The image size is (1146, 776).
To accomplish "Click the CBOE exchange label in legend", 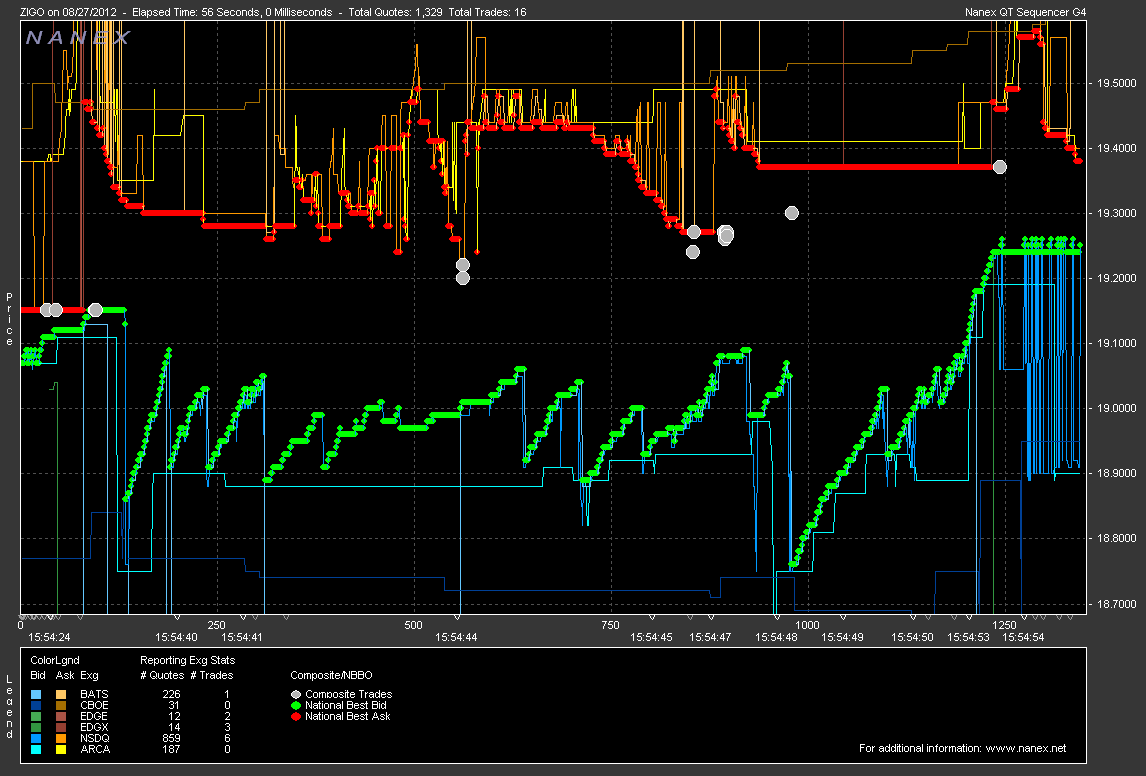I will (94, 705).
